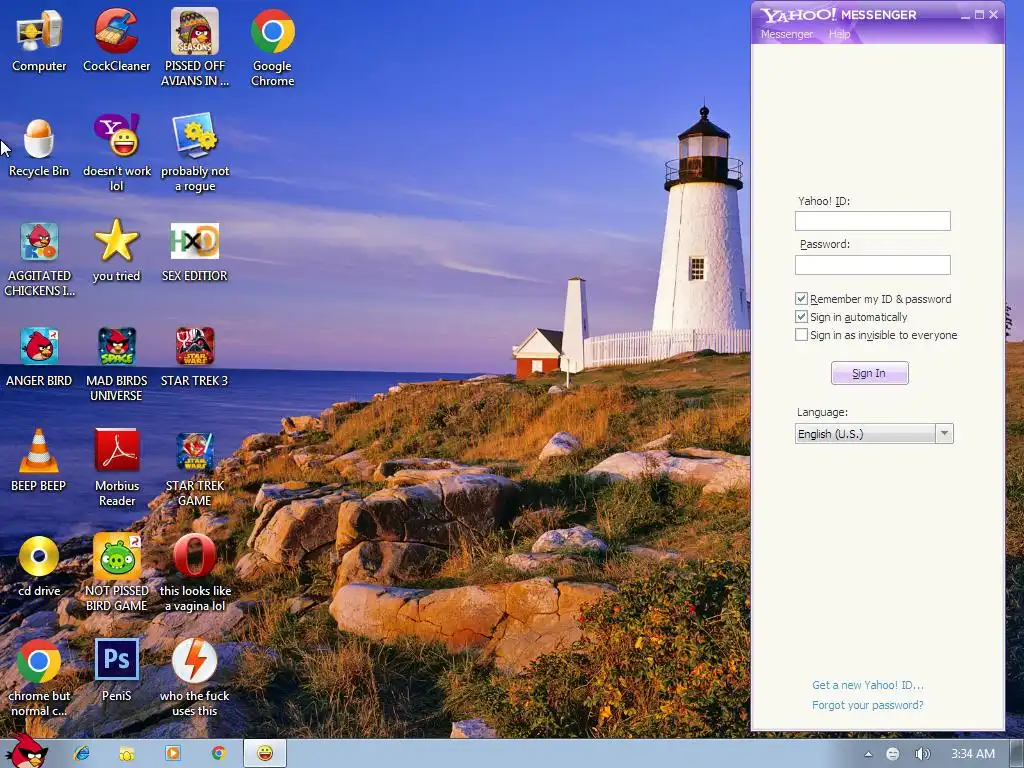Open the red Opera browser desktop shortcut

(x=195, y=573)
